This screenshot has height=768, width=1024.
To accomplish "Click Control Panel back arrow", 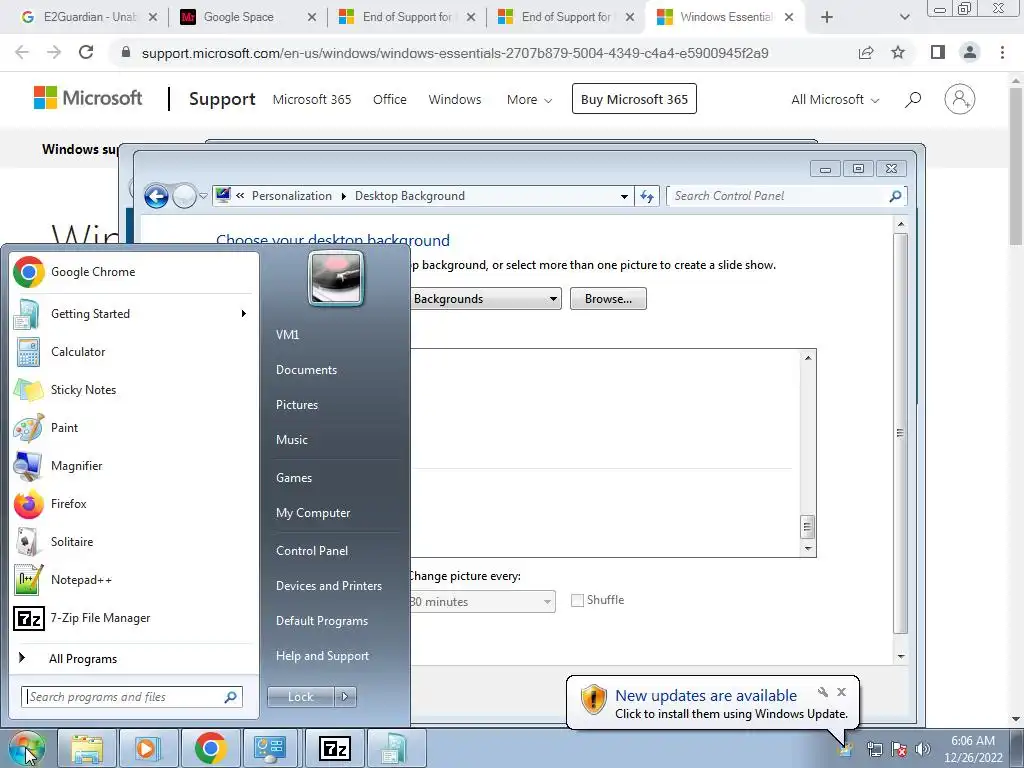I will pos(157,196).
